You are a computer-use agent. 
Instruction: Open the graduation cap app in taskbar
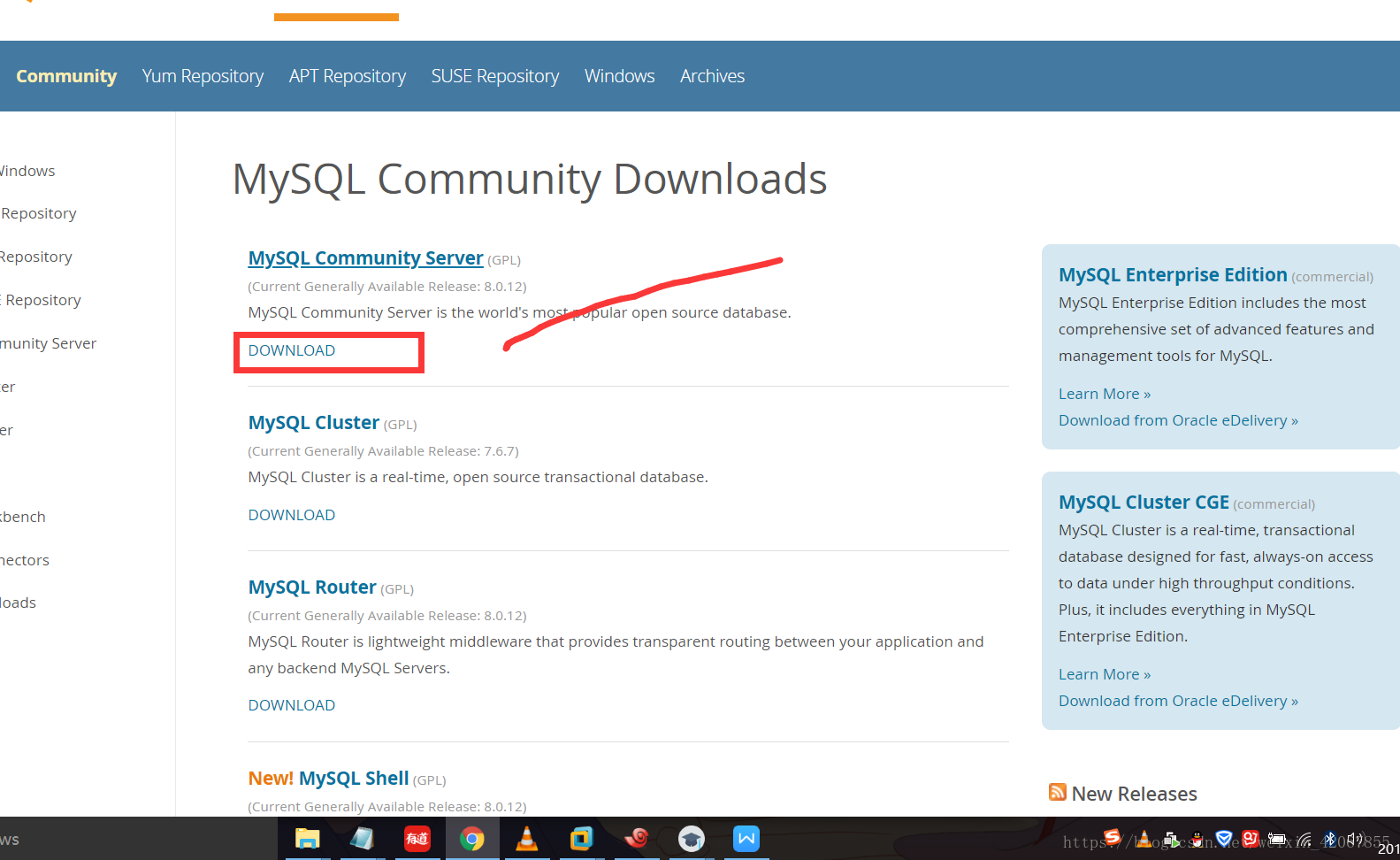tap(692, 838)
